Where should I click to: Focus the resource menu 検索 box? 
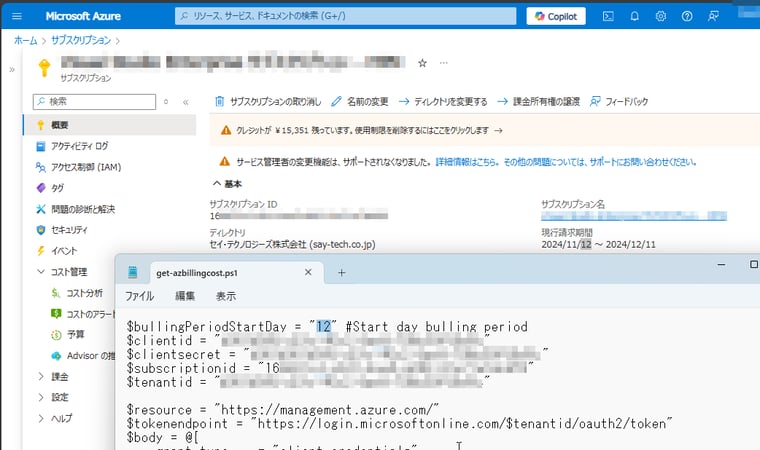click(x=95, y=101)
